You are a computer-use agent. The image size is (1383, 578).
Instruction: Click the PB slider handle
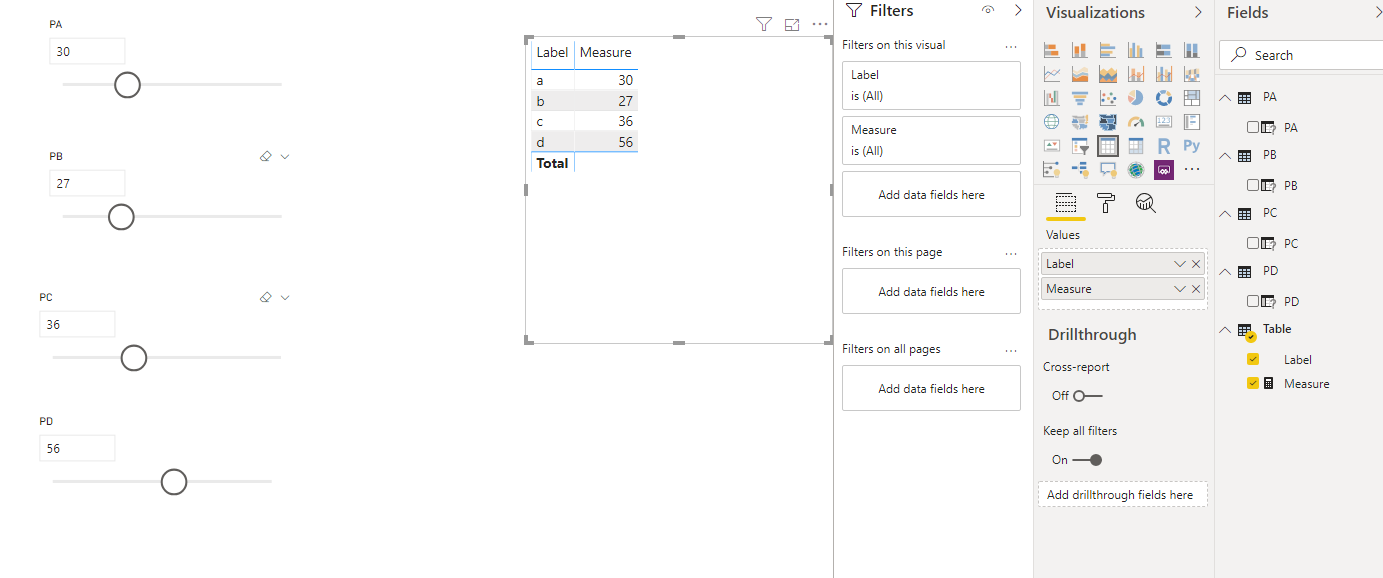click(121, 217)
